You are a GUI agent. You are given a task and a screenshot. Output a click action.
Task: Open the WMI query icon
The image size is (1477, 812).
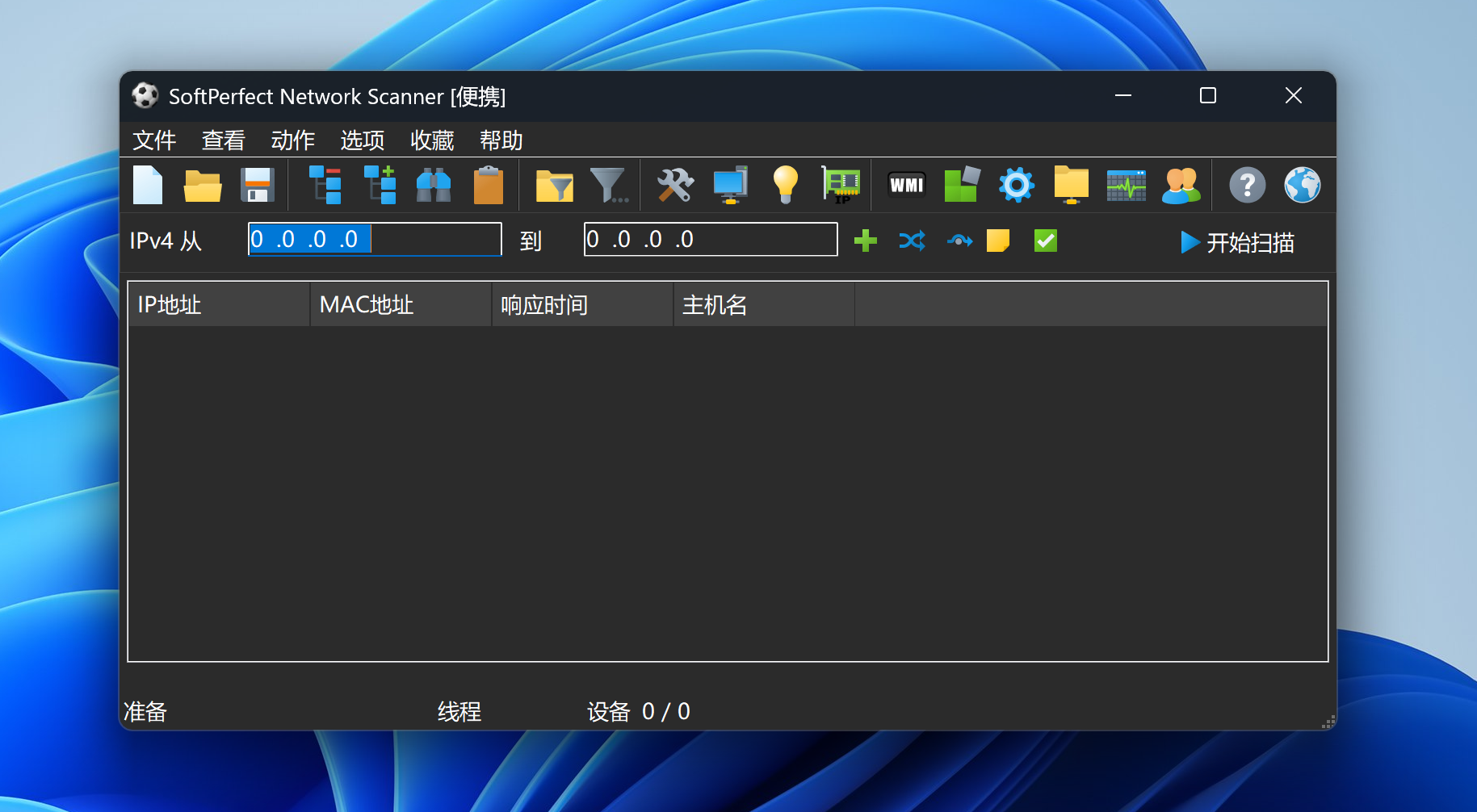[907, 185]
